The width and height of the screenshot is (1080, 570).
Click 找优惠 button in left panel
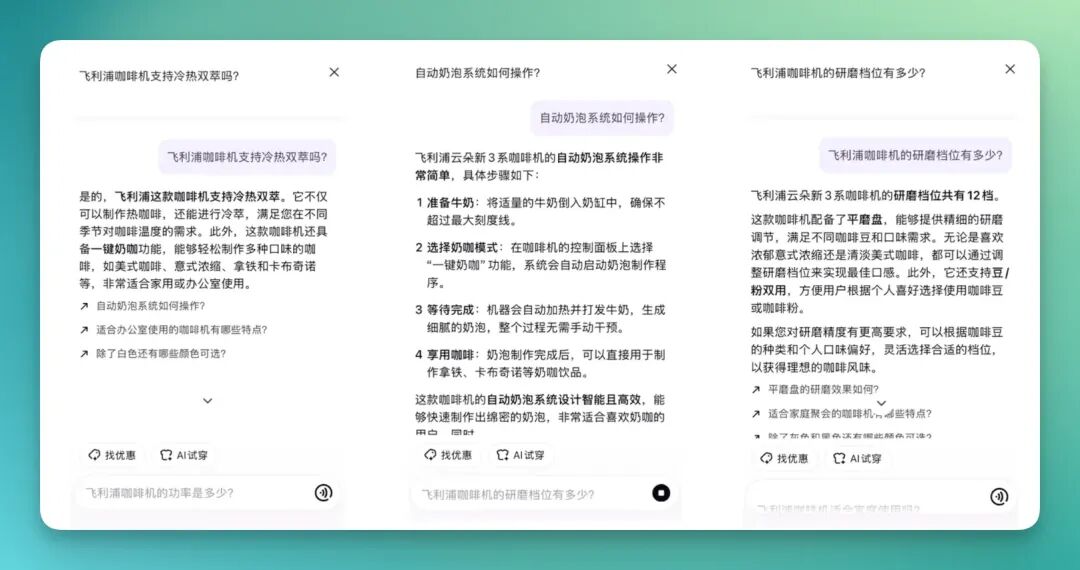click(x=112, y=455)
